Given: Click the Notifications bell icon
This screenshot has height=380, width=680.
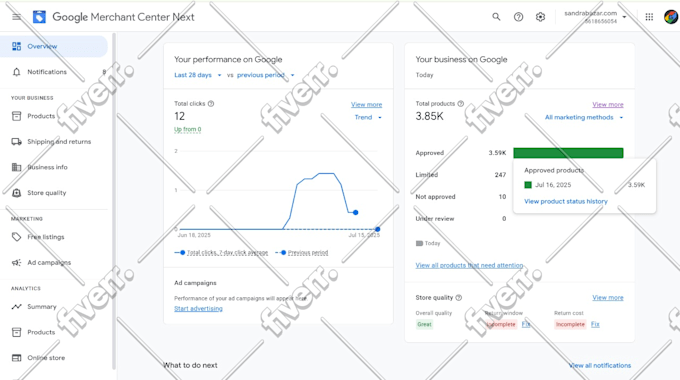Looking at the screenshot, I should point(16,72).
